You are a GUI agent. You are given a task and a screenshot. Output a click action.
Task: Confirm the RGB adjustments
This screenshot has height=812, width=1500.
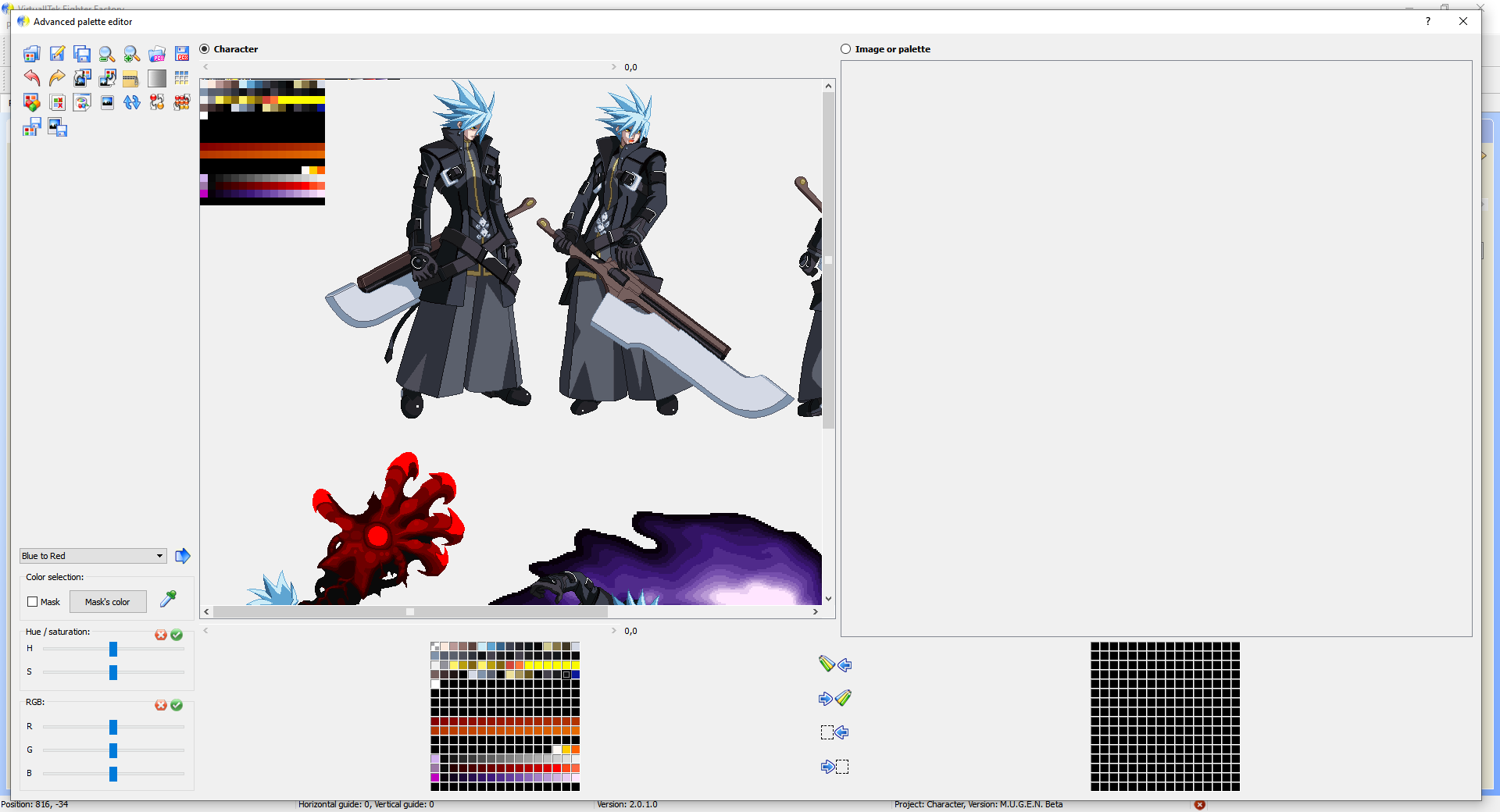point(177,705)
